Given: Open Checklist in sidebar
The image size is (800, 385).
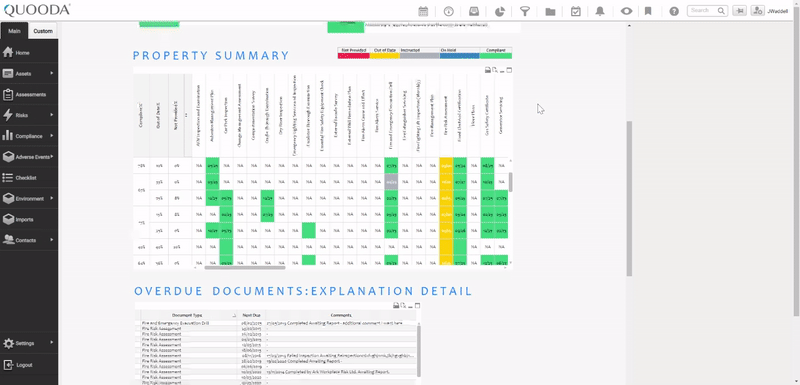Looking at the screenshot, I should click(x=29, y=178).
